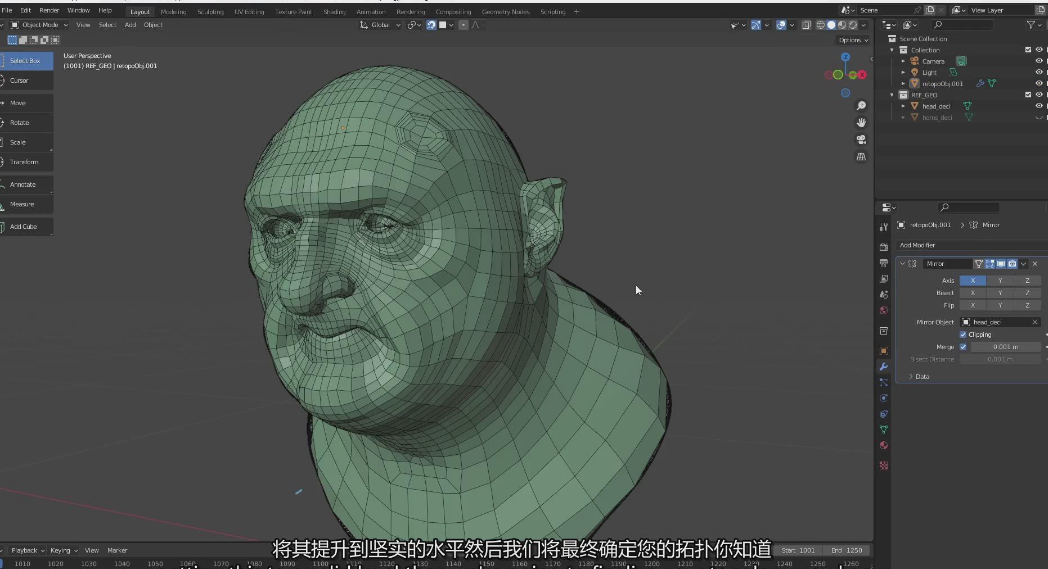The image size is (1048, 569).
Task: Uncheck the Clipping checkbox in Mirror modifier
Action: (963, 334)
